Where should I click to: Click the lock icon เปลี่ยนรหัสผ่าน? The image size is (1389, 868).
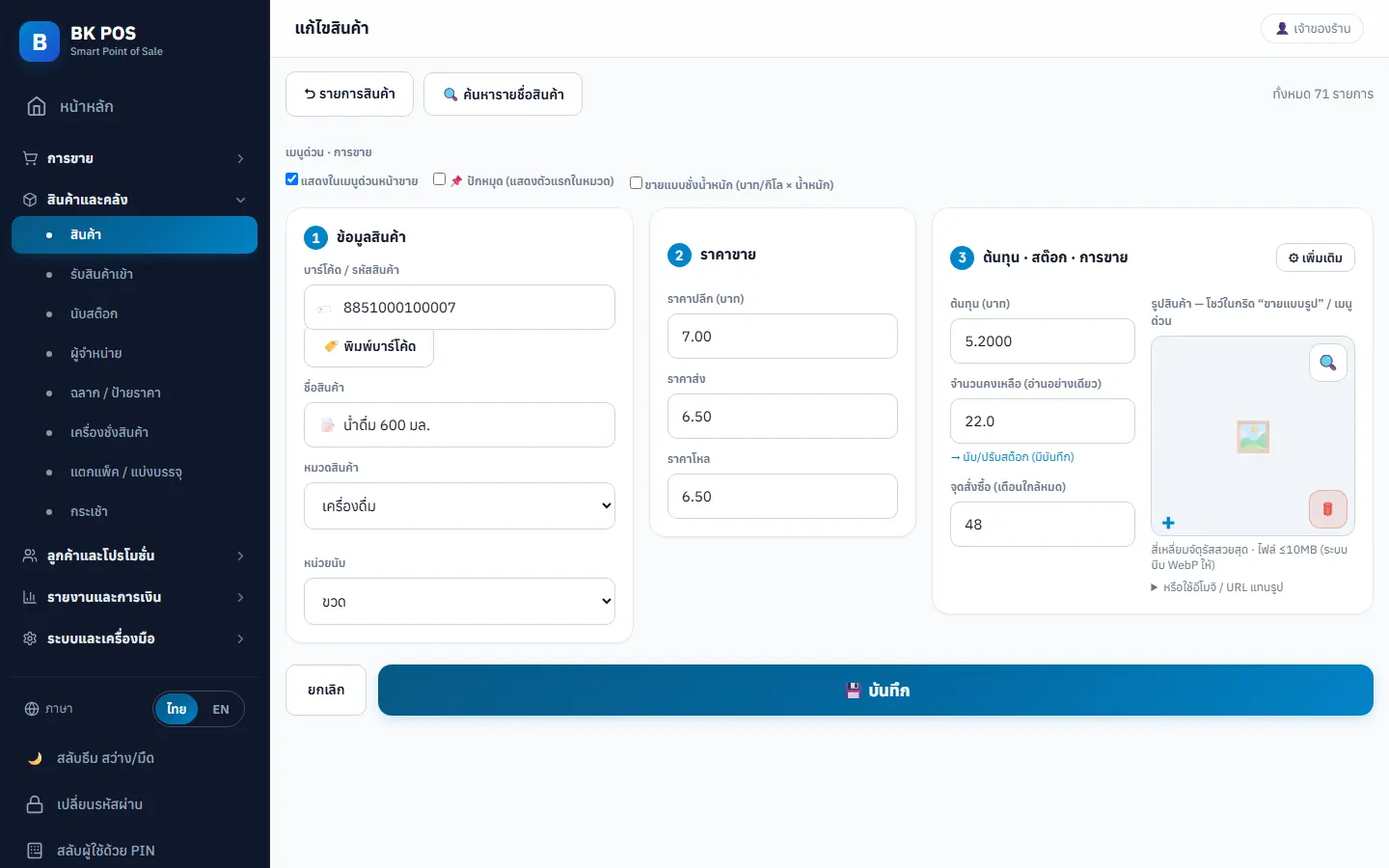(x=35, y=804)
